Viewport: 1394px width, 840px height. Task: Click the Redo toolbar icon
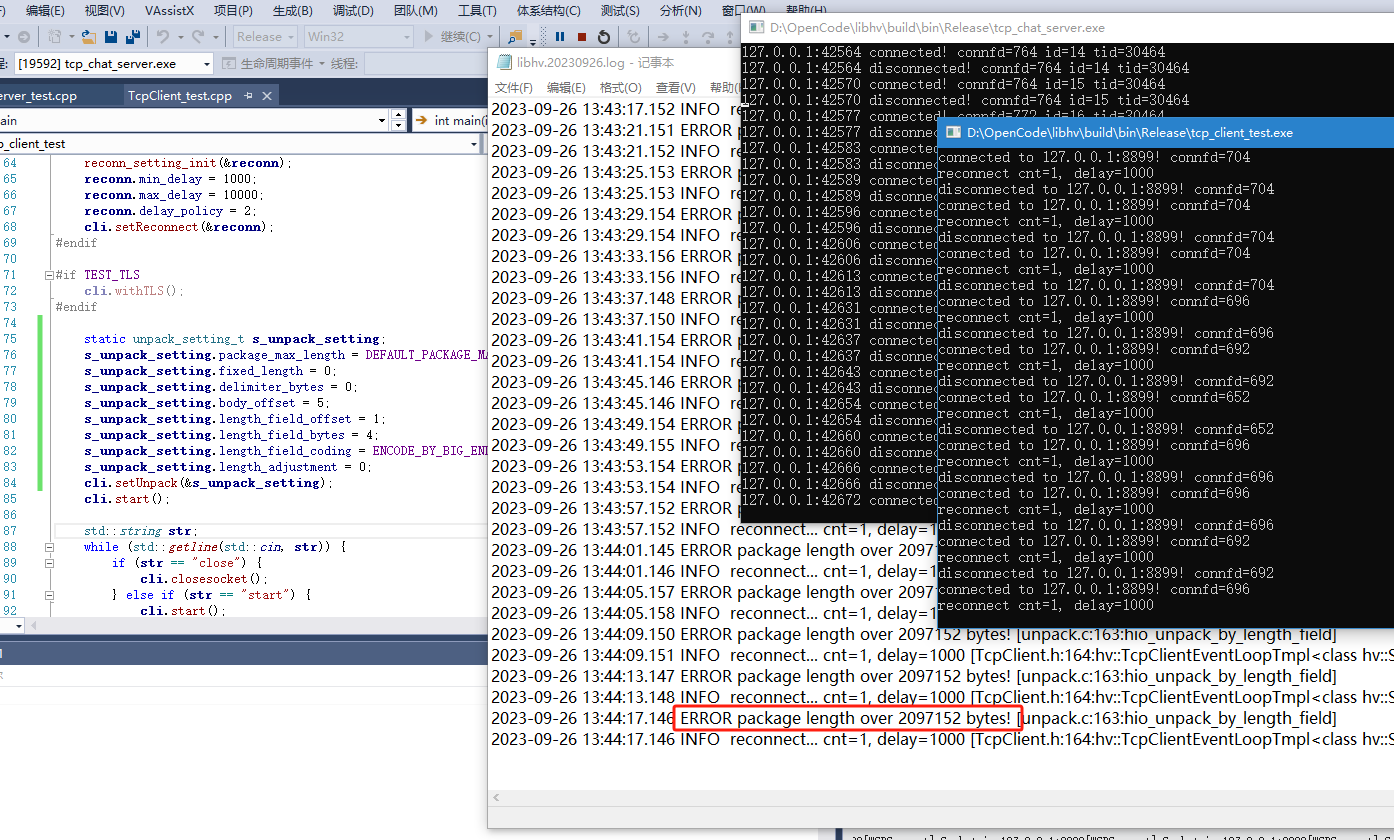point(196,37)
